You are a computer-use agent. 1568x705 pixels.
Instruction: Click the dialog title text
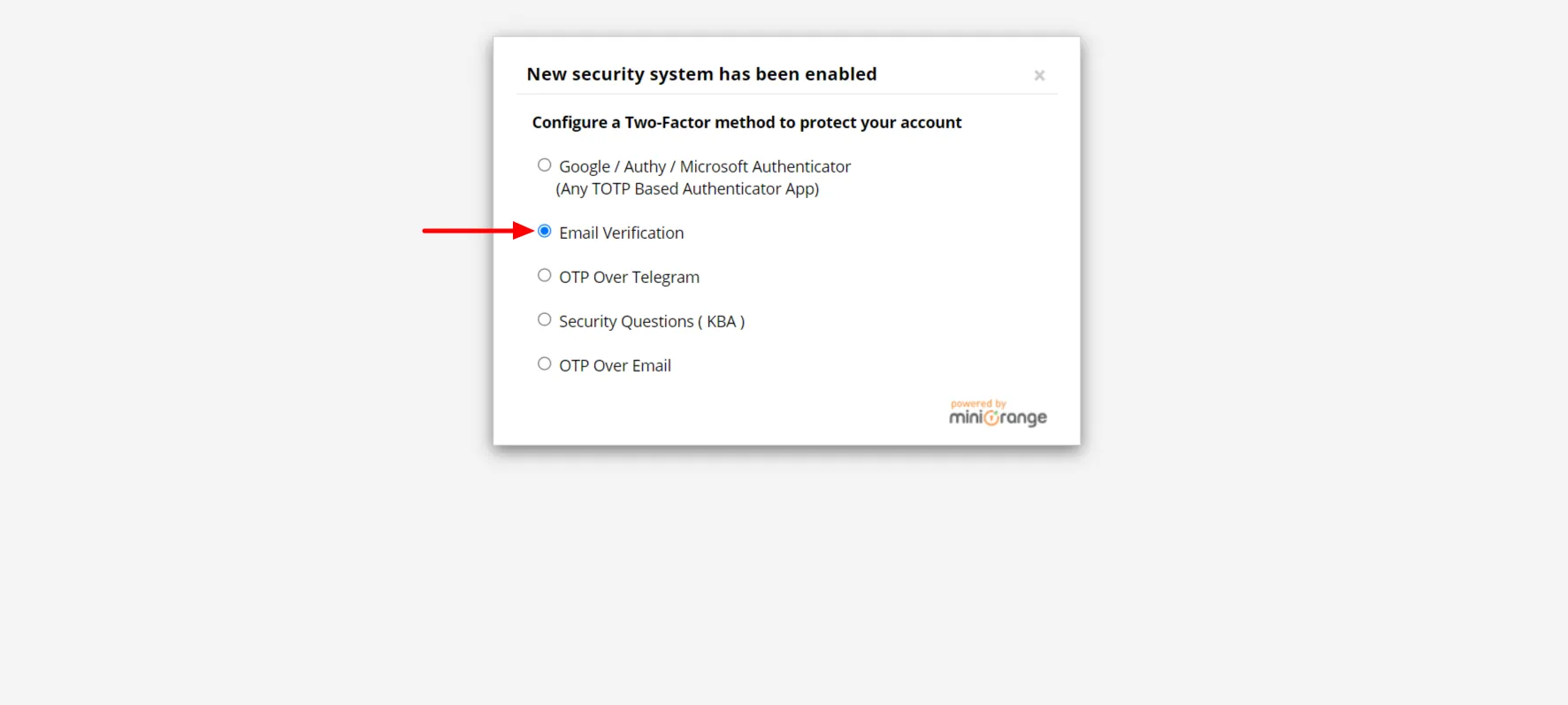click(x=700, y=74)
